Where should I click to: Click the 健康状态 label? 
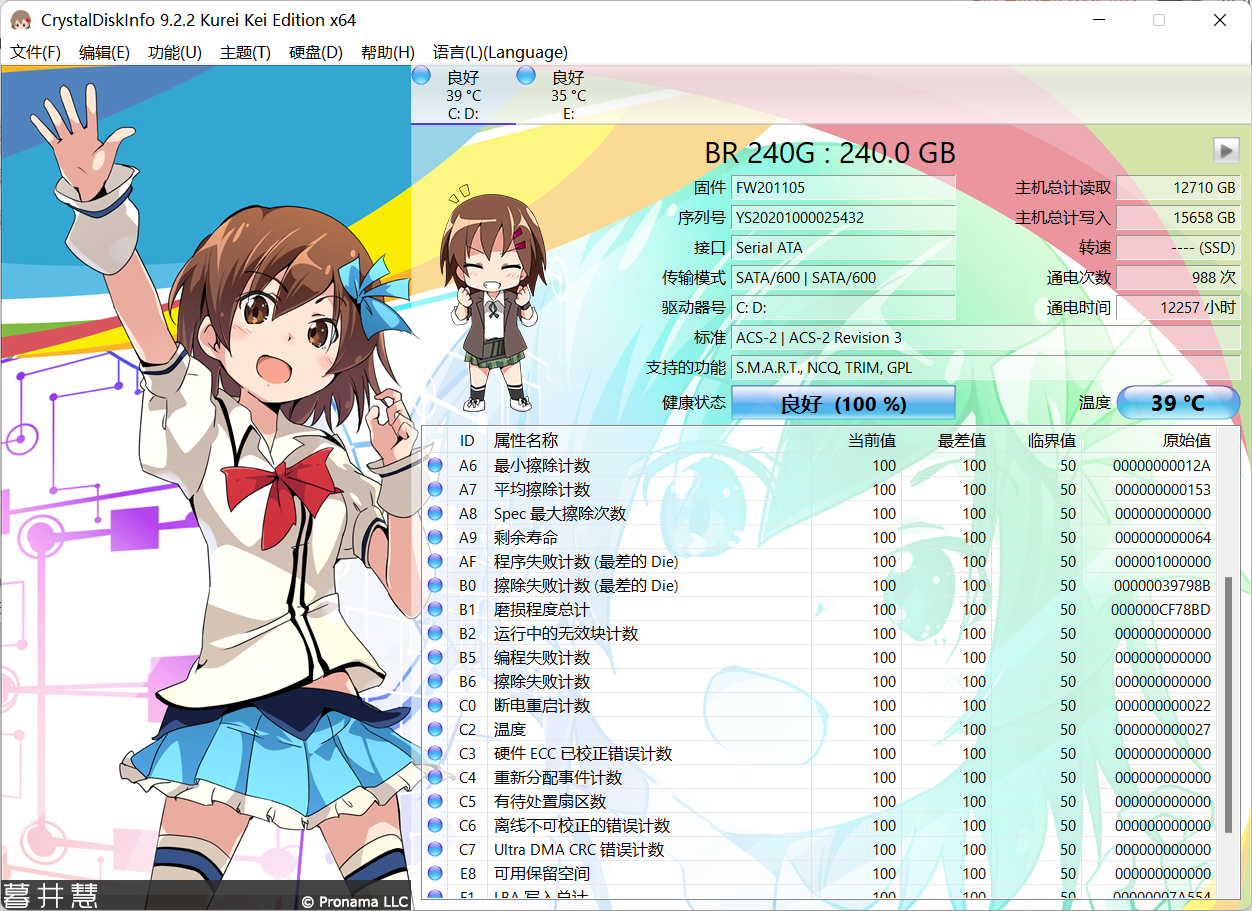tap(694, 403)
